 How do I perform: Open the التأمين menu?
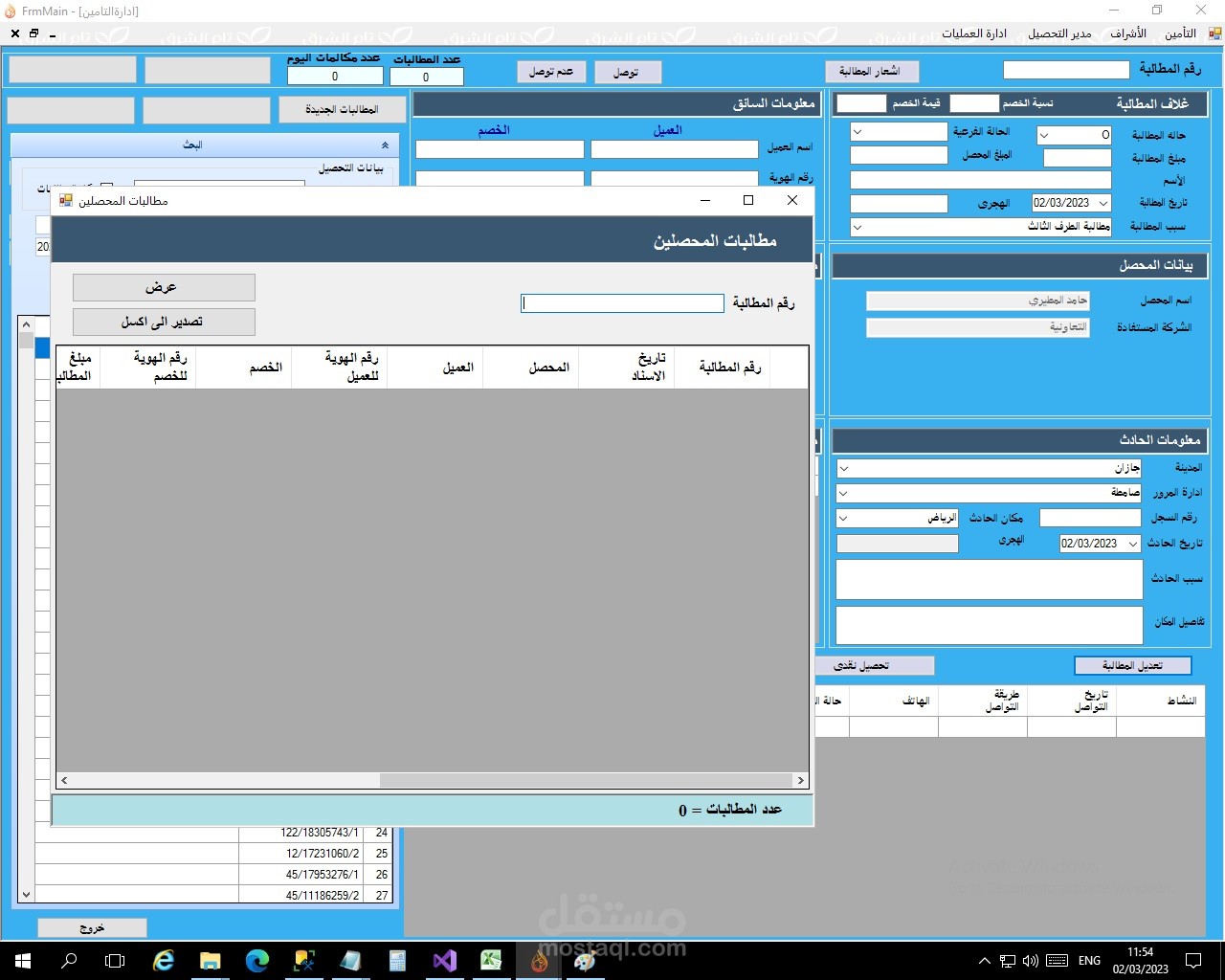[x=1180, y=33]
